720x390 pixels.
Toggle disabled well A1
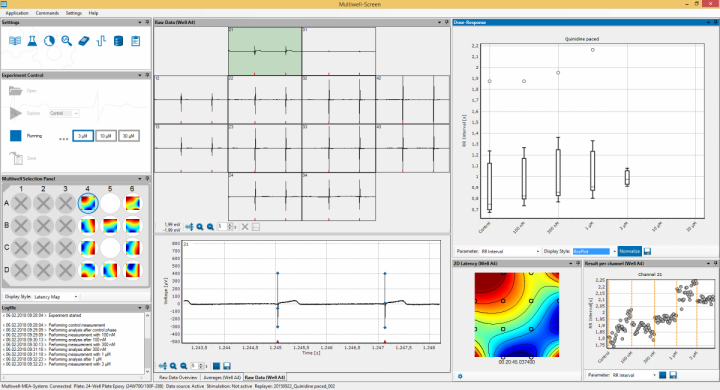tap(21, 203)
